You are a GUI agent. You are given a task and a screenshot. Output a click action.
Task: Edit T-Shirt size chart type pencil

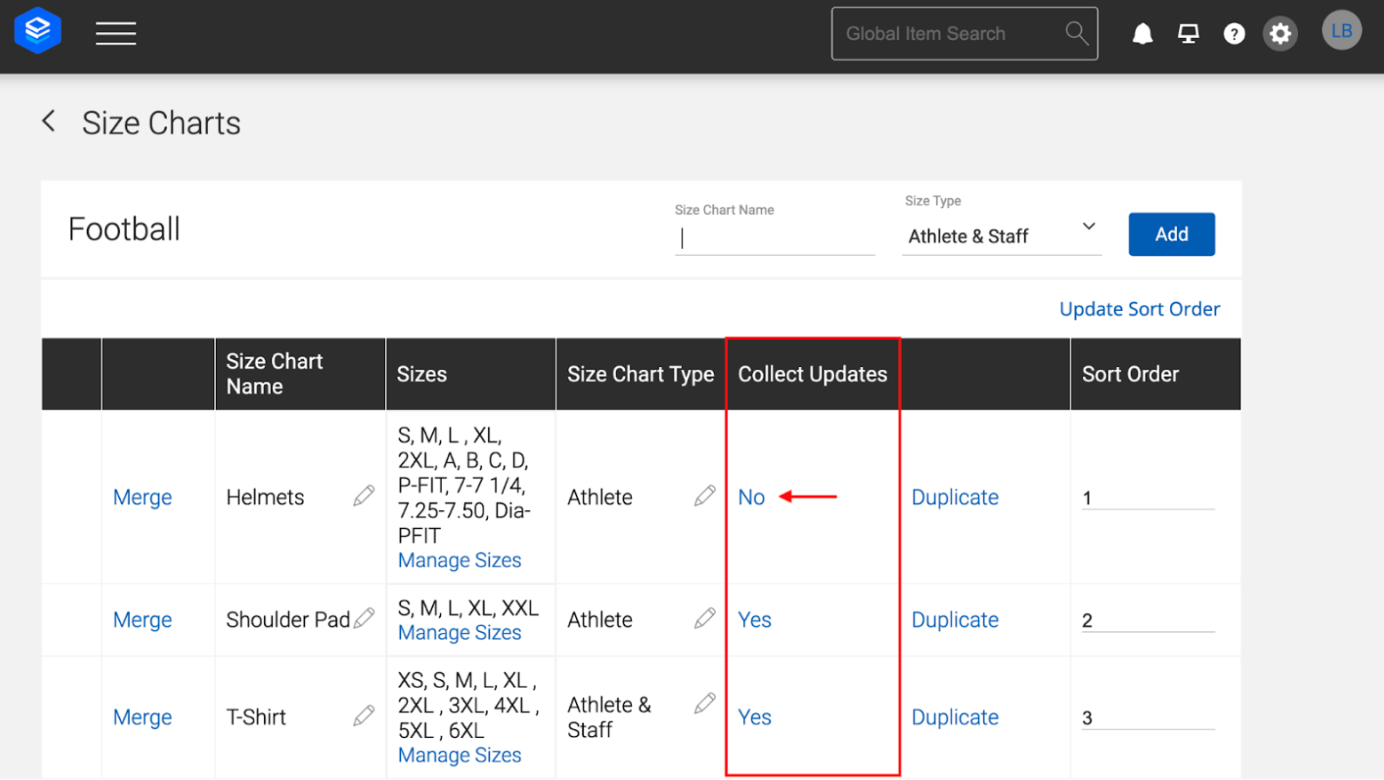click(705, 703)
